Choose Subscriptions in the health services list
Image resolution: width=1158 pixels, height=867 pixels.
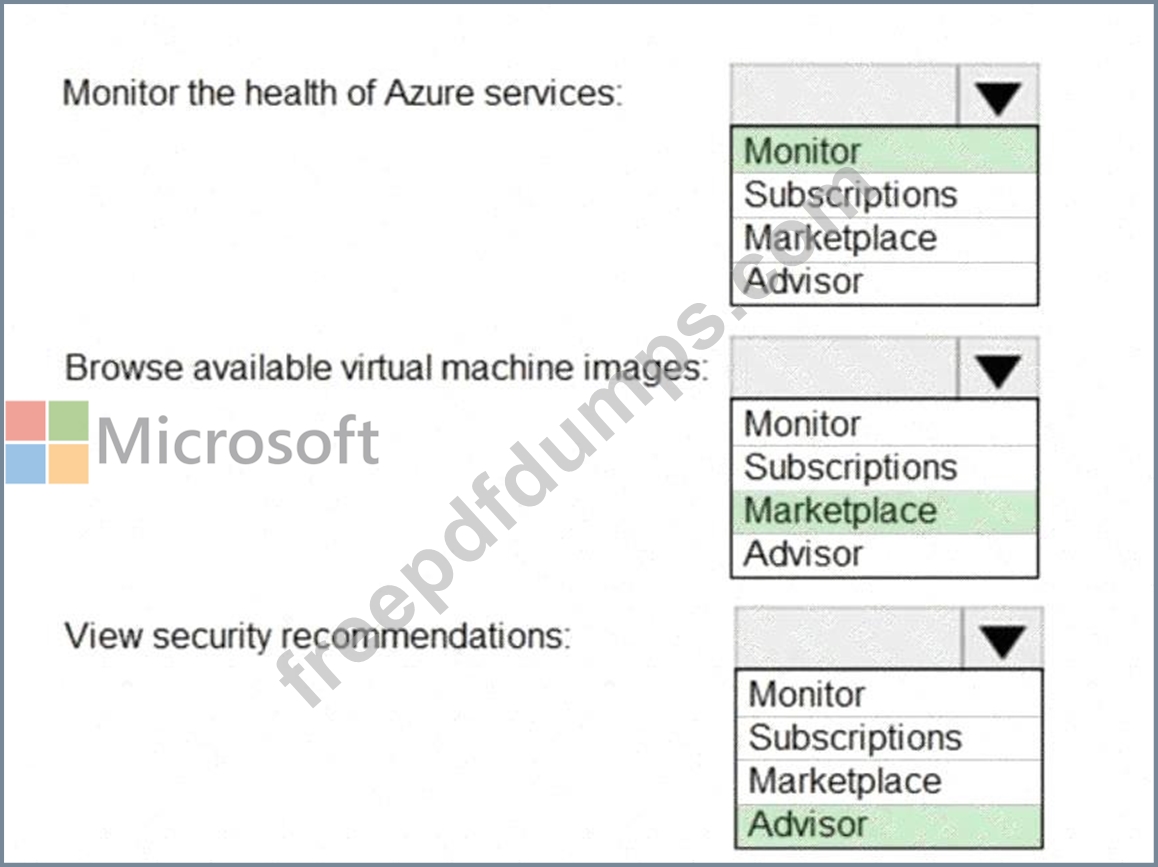(x=884, y=194)
